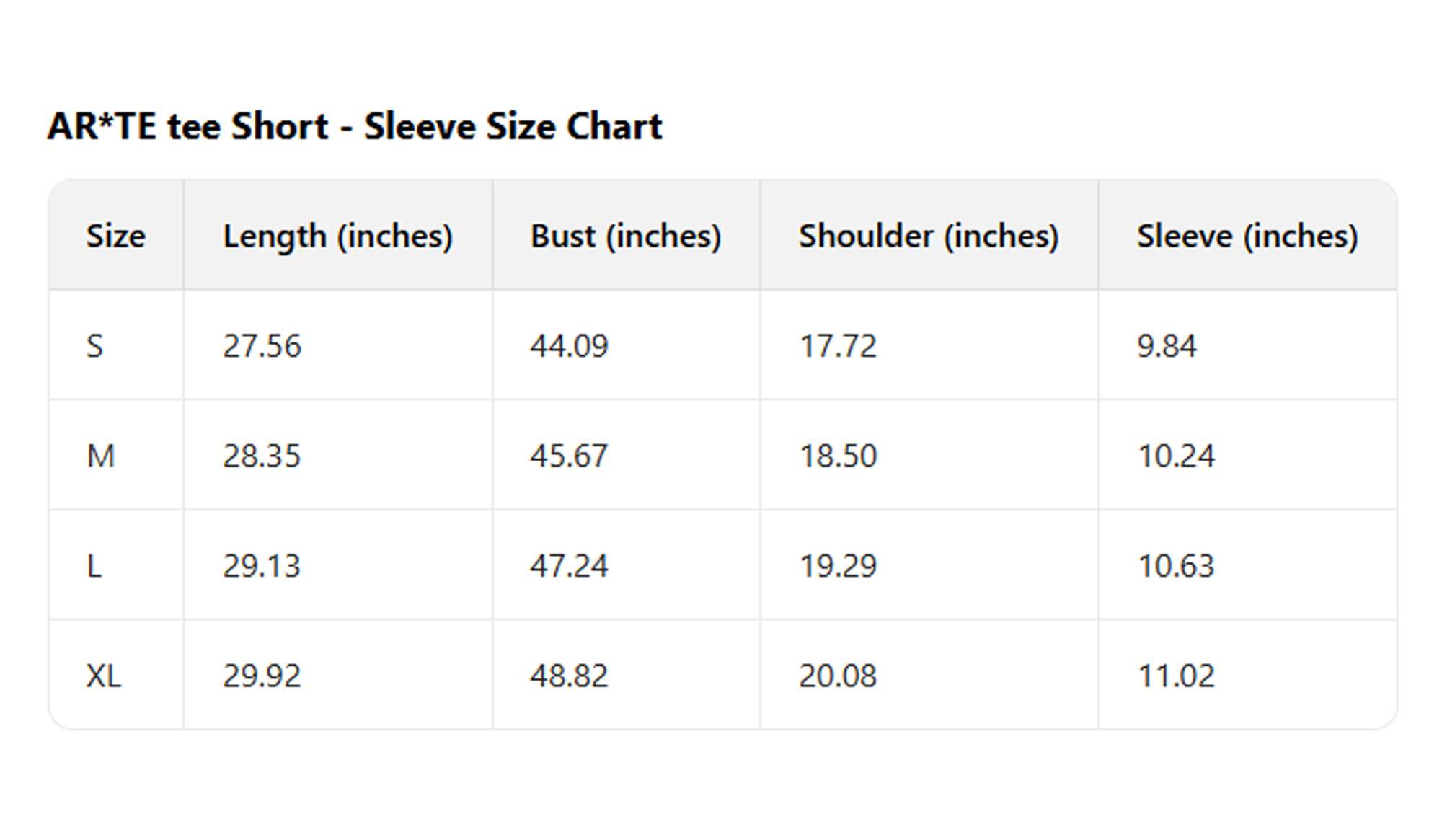Click the 20.08 shoulder value
The height and width of the screenshot is (840, 1442).
tap(838, 676)
